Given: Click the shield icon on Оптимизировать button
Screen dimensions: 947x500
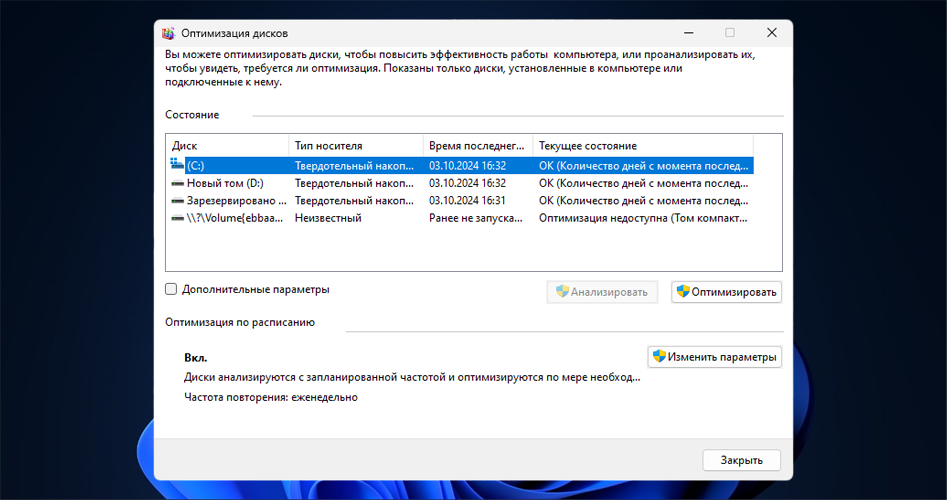Looking at the screenshot, I should point(683,292).
